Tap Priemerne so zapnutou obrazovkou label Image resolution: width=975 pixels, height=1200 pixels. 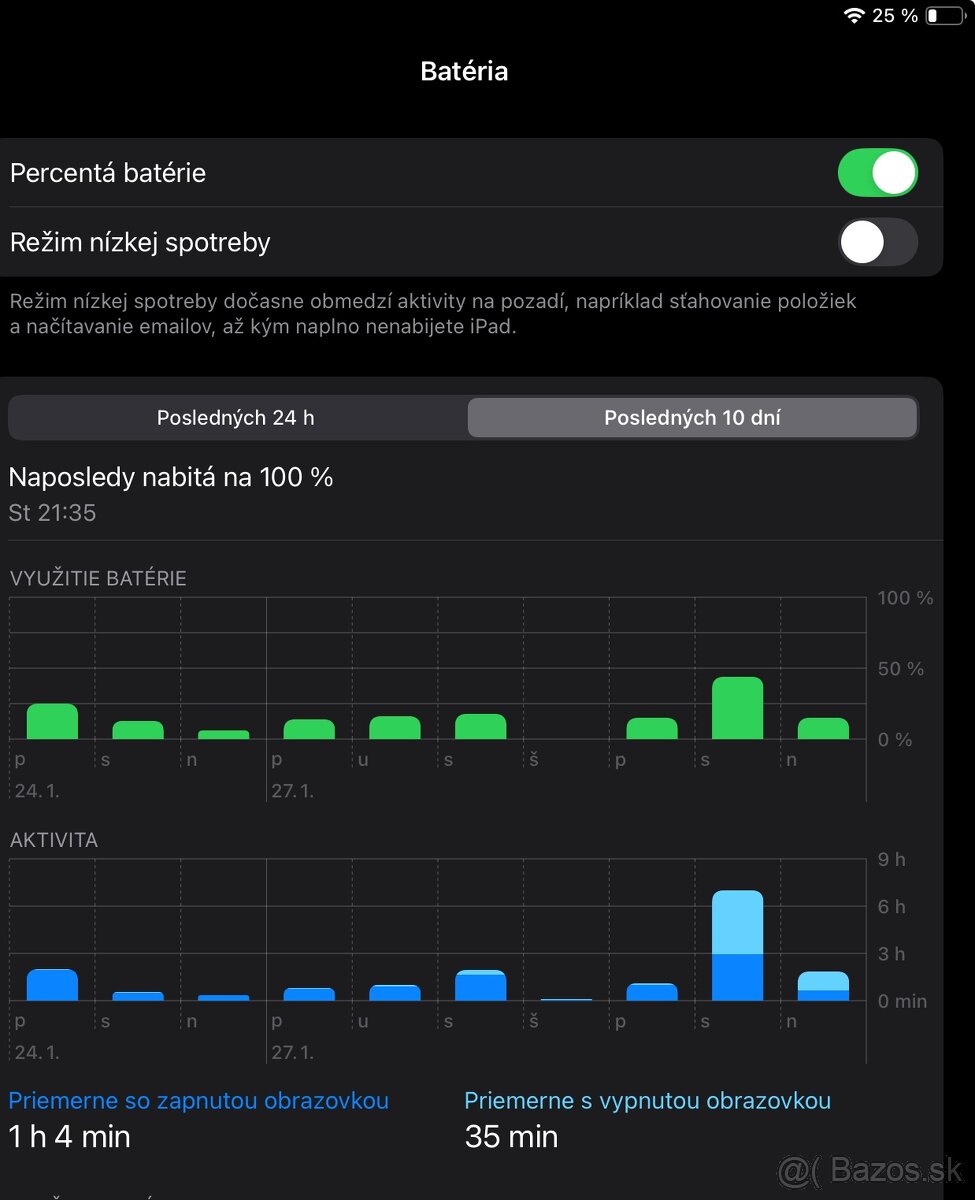198,1101
